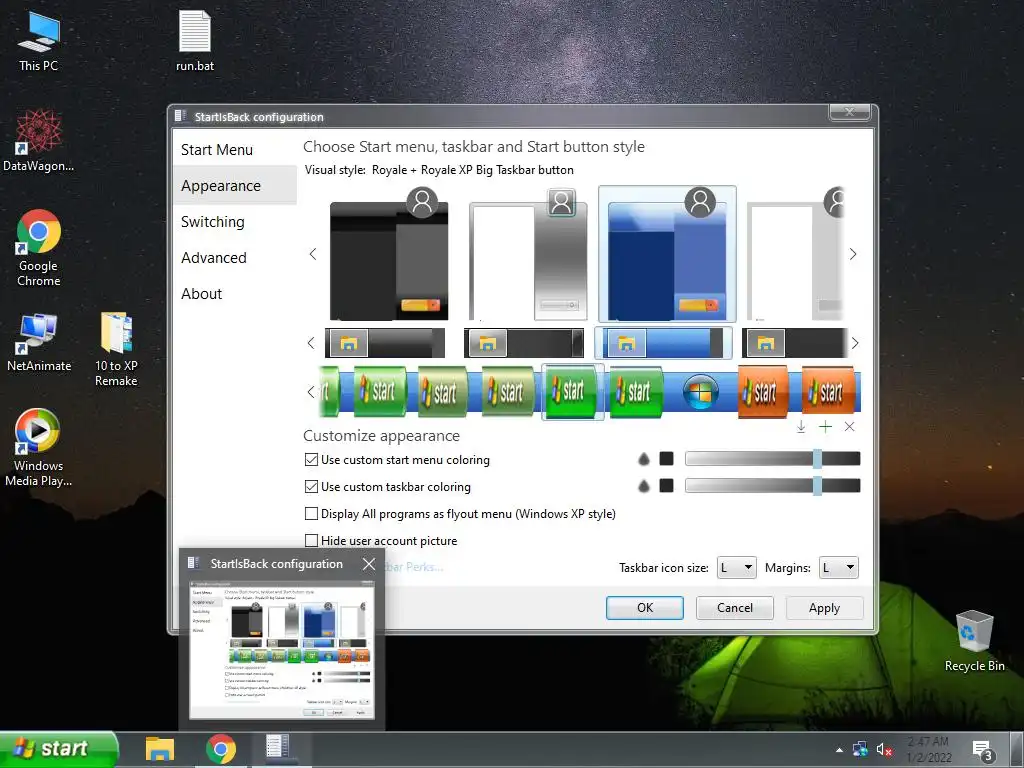Open the Advanced settings page
Viewport: 1024px width, 768px height.
click(234, 257)
